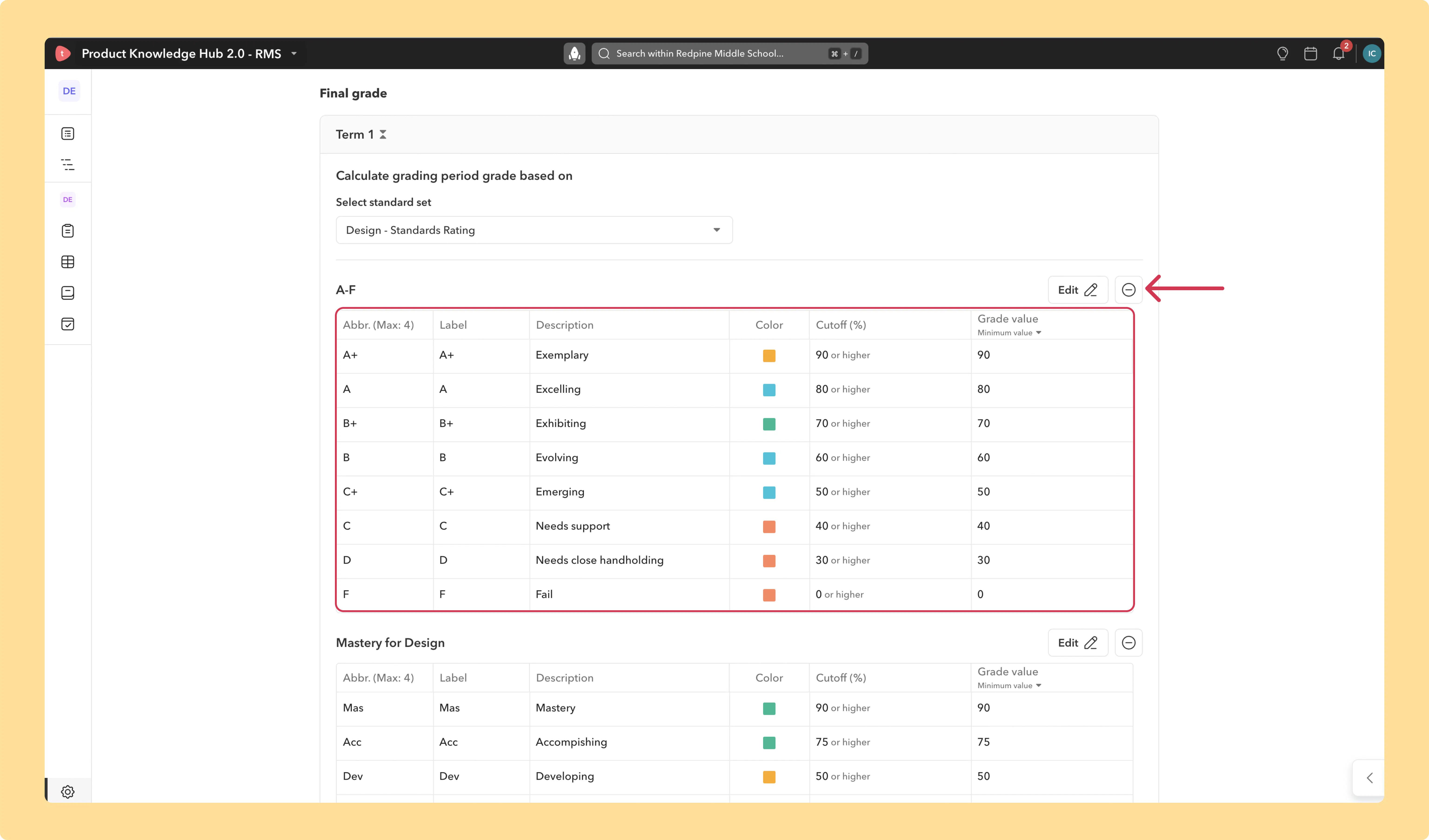Remove the Mastery for Design scale
Screen dimensions: 1429x840
click(x=1129, y=643)
